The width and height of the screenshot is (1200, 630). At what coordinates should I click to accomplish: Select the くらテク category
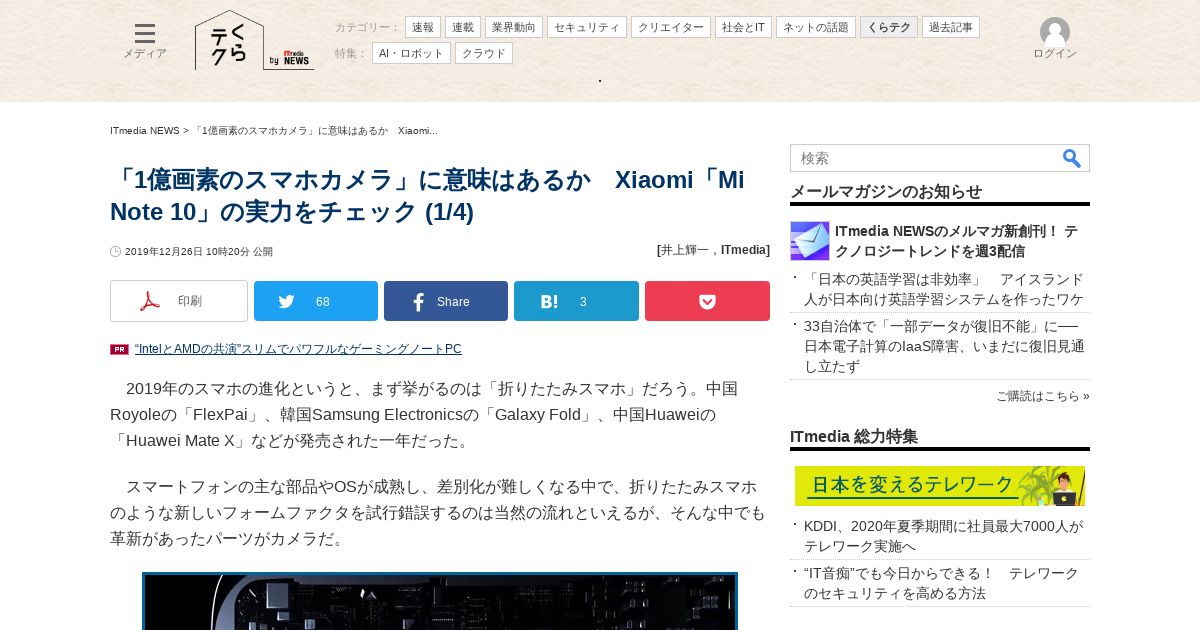coord(889,27)
